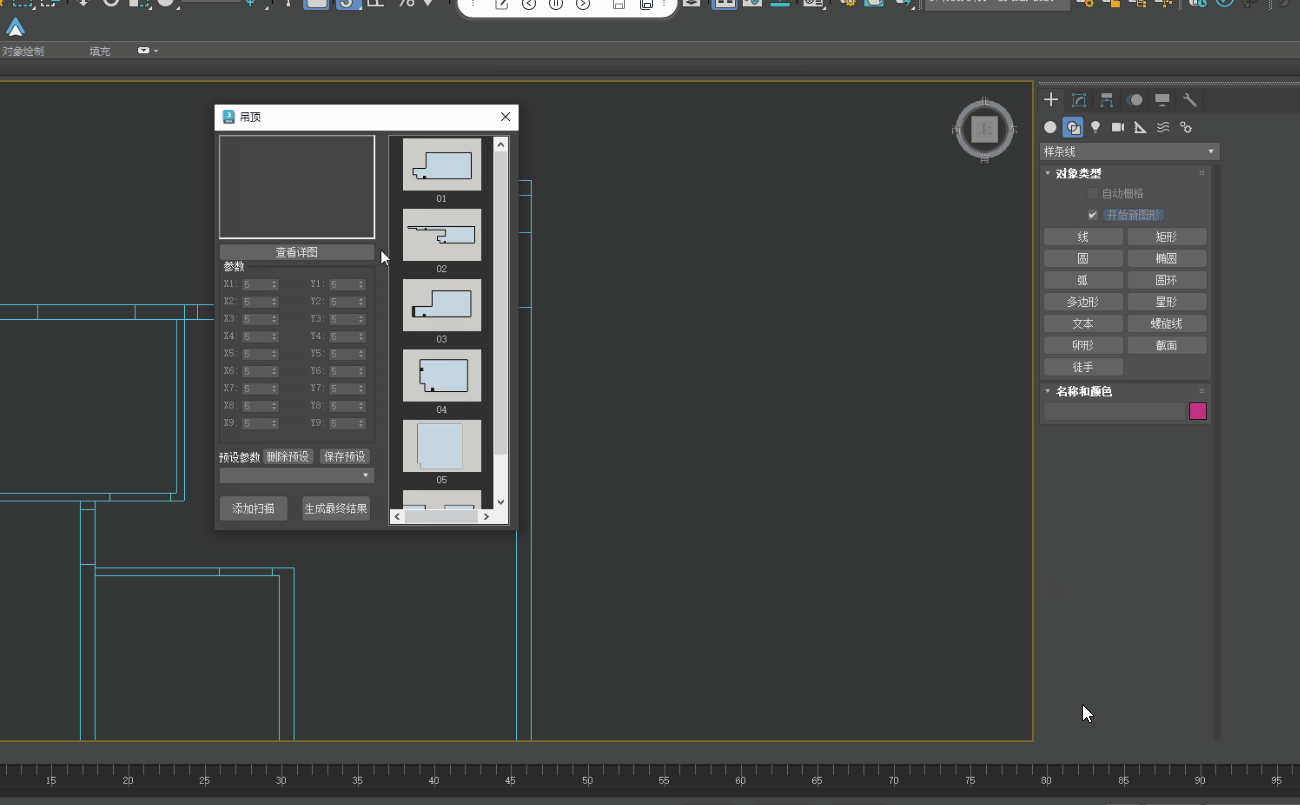This screenshot has height=805, width=1300.
Task: Click the 螺旋线 shape button
Action: 1167,324
